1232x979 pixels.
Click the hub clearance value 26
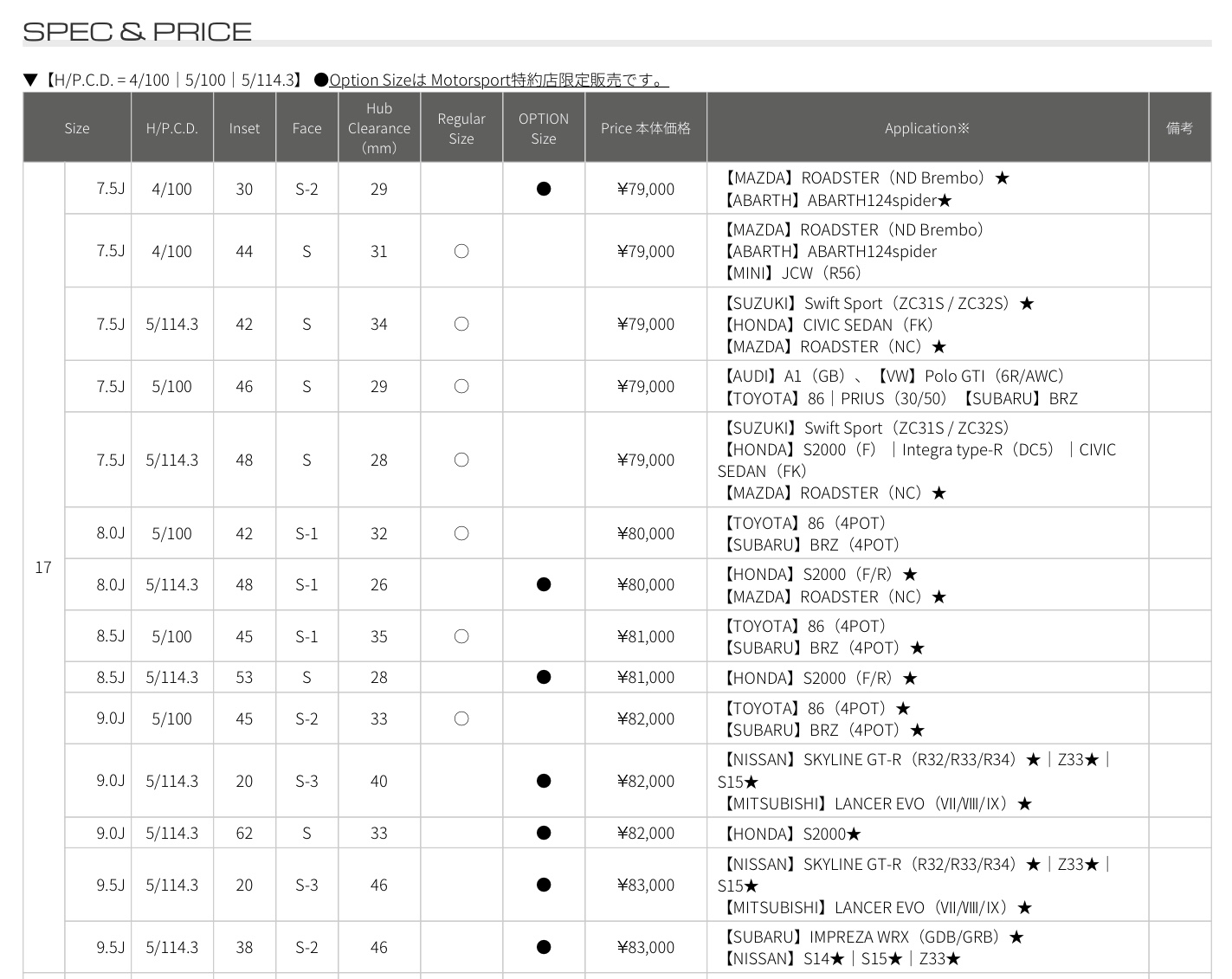tap(379, 584)
